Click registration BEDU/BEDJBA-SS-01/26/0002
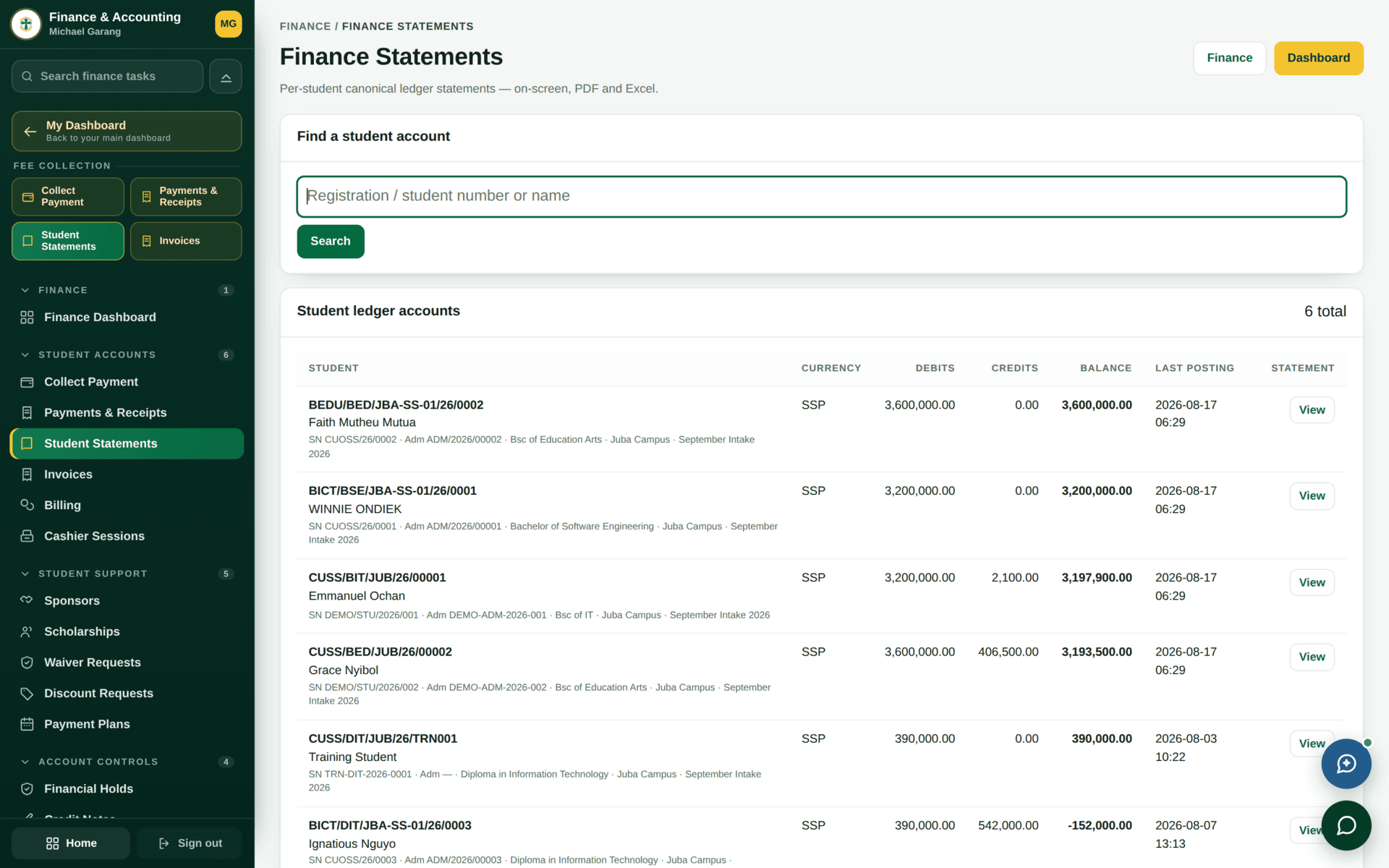 pyautogui.click(x=396, y=405)
